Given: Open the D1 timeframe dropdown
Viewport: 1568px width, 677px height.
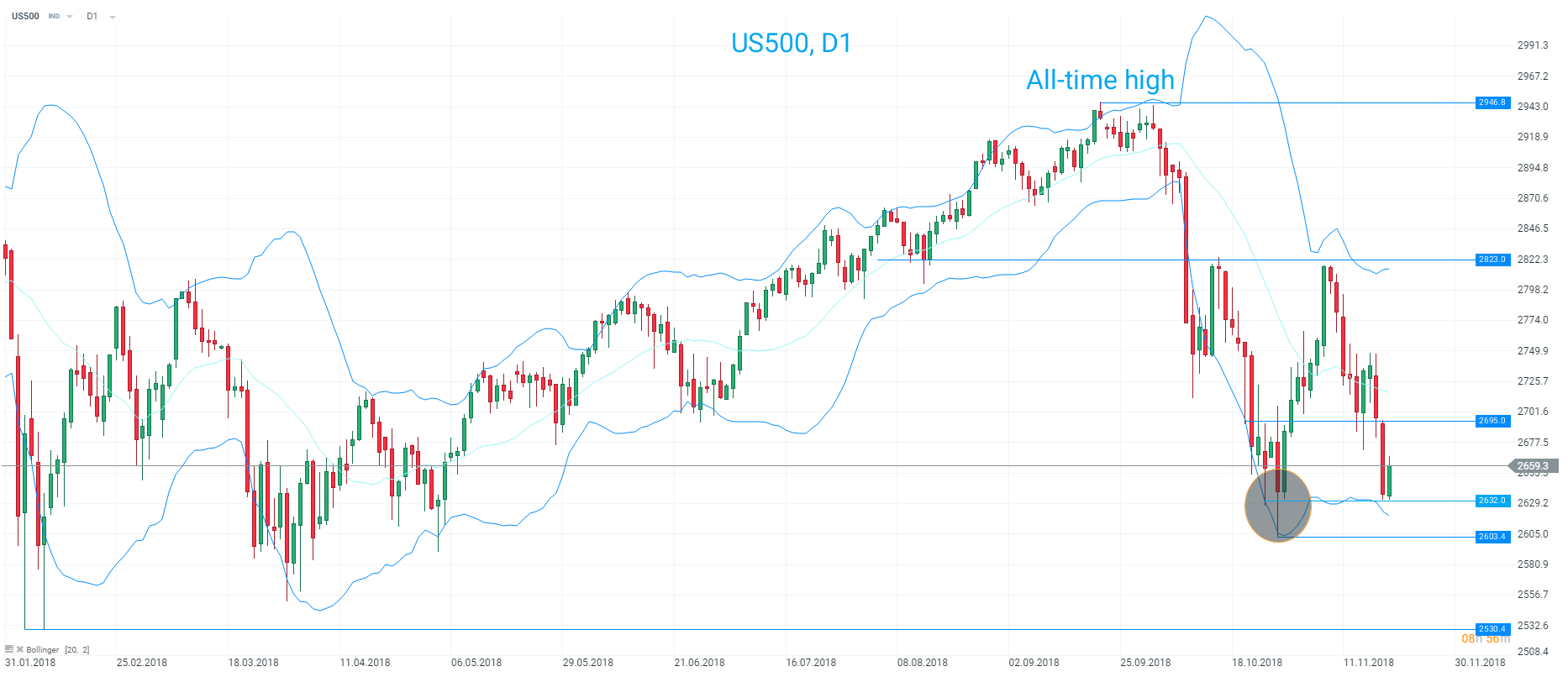Looking at the screenshot, I should coord(113,17).
